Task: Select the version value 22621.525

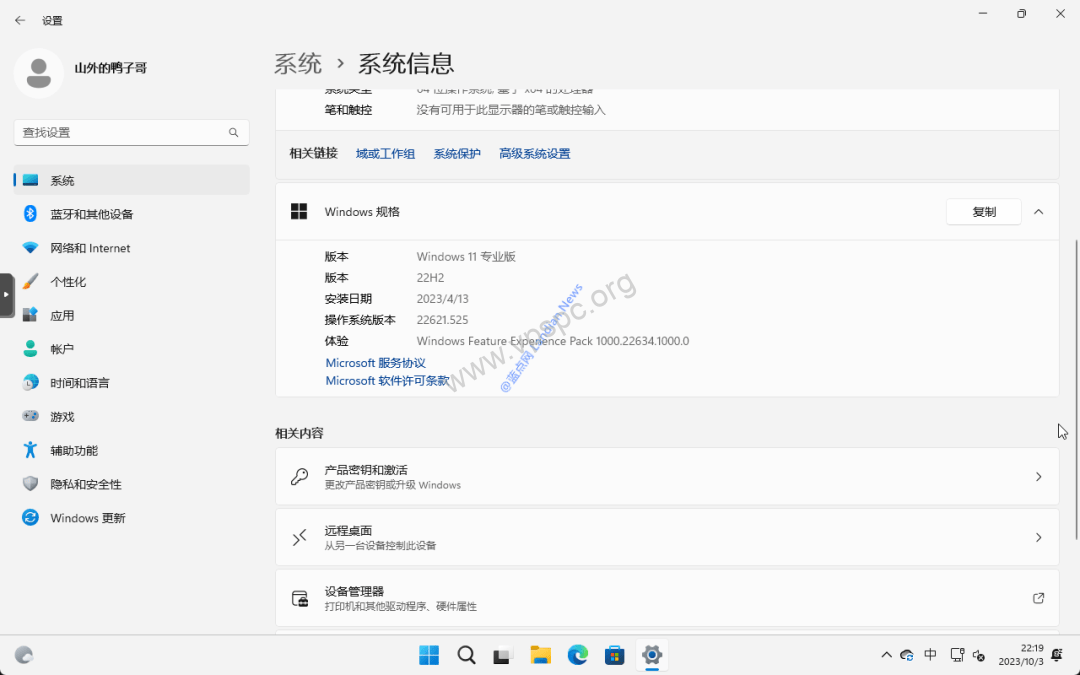Action: point(442,320)
